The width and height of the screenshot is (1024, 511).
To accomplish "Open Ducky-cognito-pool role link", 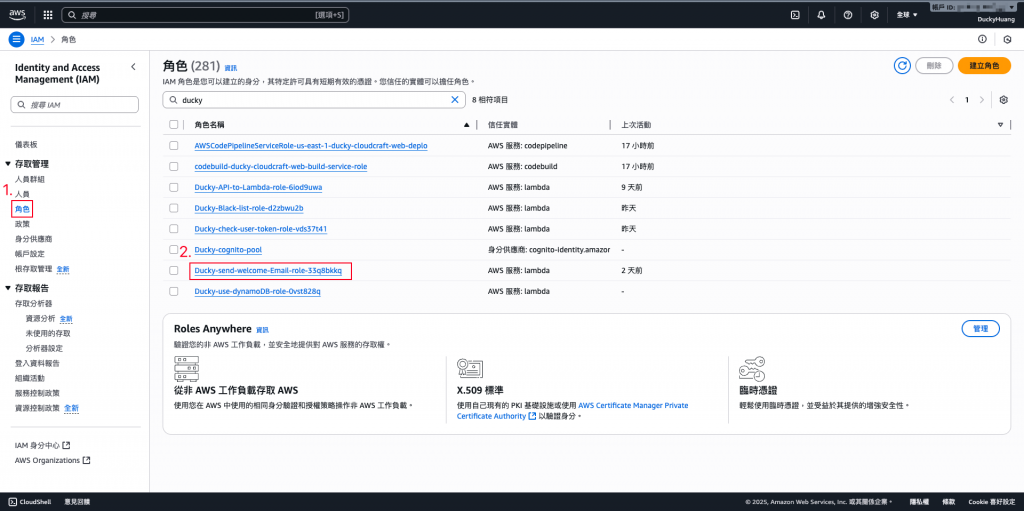I will coord(228,250).
